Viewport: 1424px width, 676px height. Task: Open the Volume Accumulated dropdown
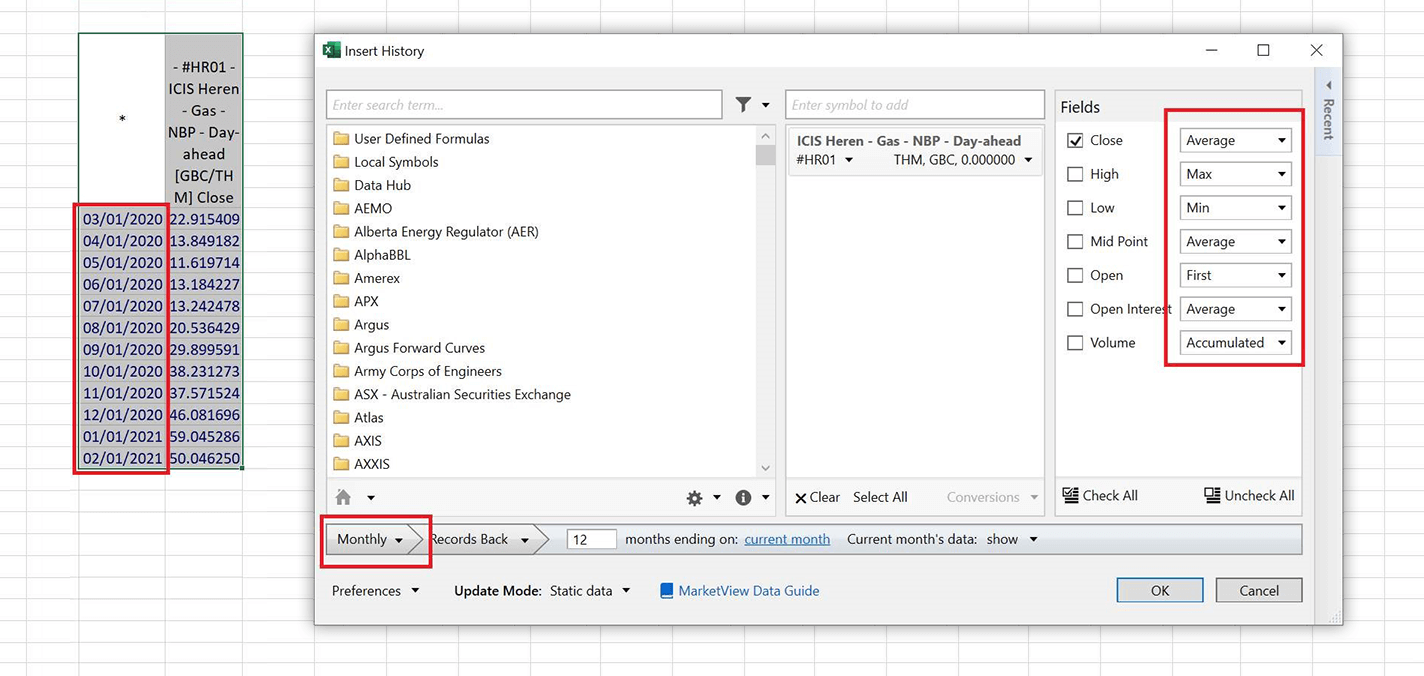(1235, 343)
